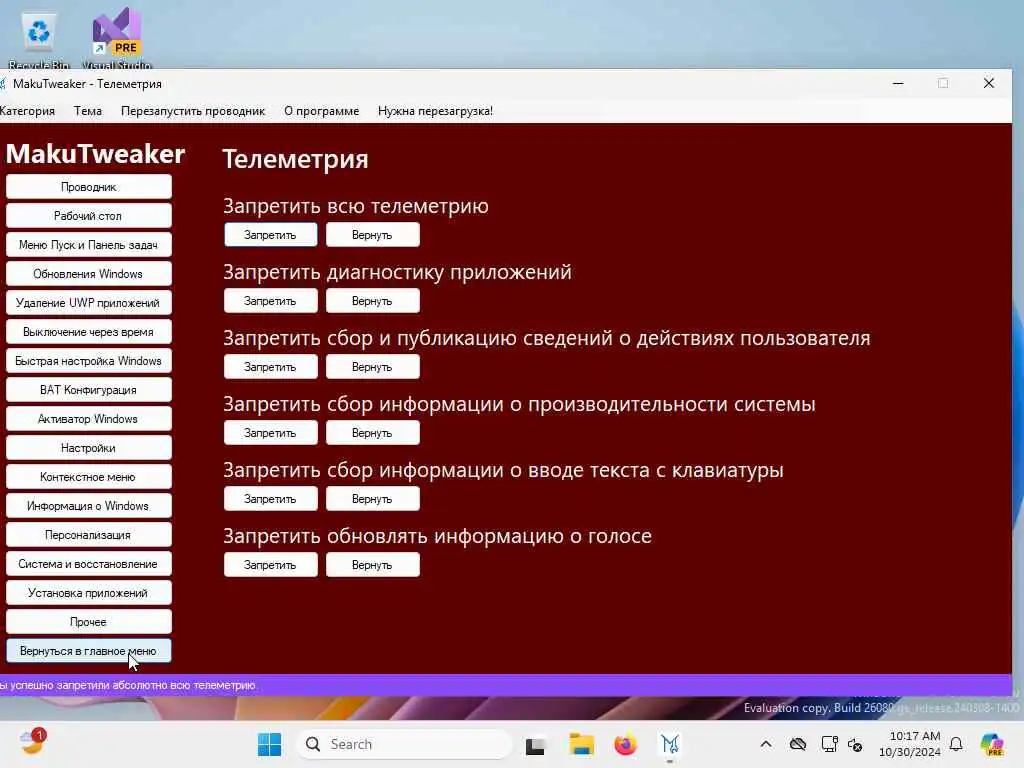This screenshot has height=768, width=1024.
Task: Select the MakuTweaker taskbar icon
Action: point(670,744)
